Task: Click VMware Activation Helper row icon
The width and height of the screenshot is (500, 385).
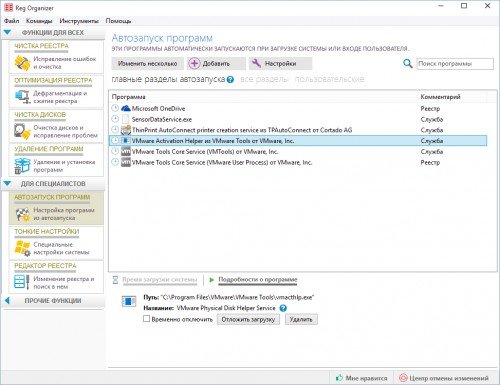Action: click(126, 141)
